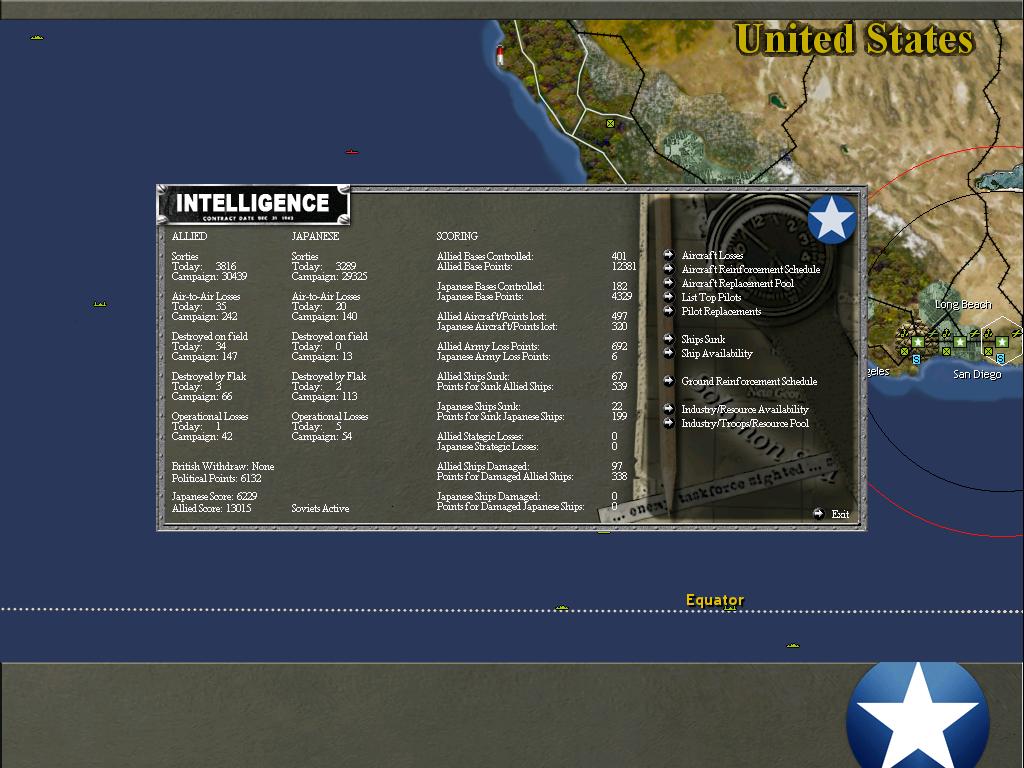Click the United States map title

click(854, 39)
